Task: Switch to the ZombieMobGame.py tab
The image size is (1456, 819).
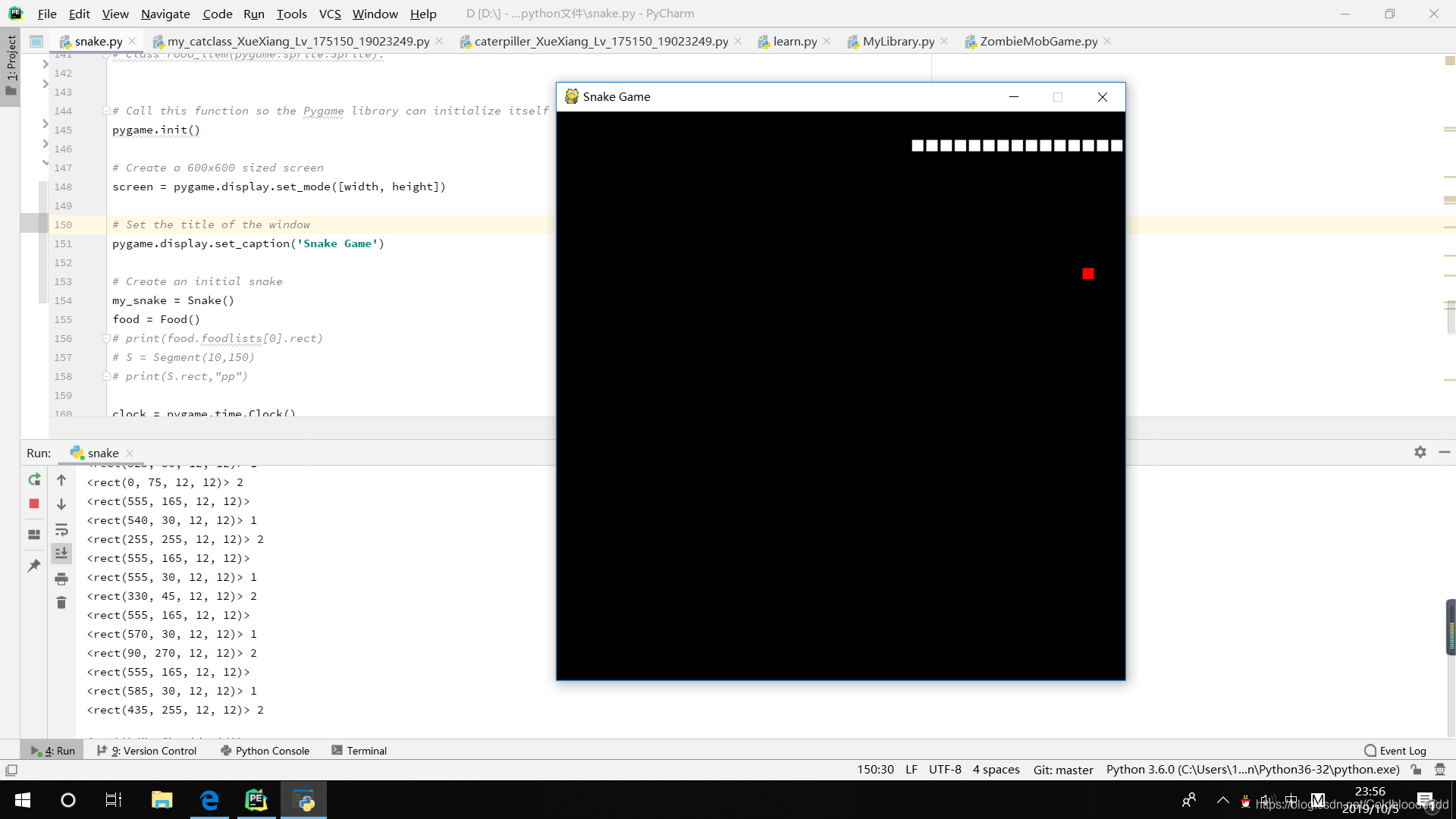Action: (1037, 41)
